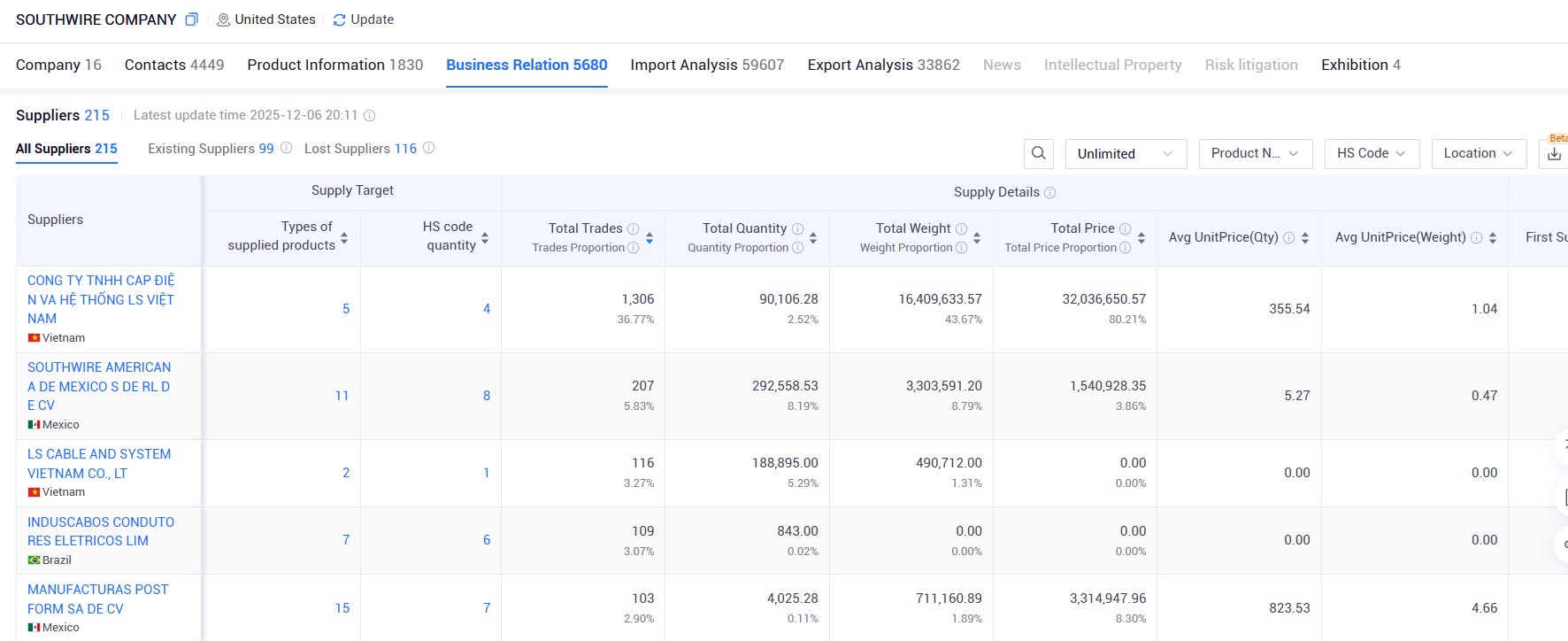Open Import Analysis 59607 tab

point(707,65)
